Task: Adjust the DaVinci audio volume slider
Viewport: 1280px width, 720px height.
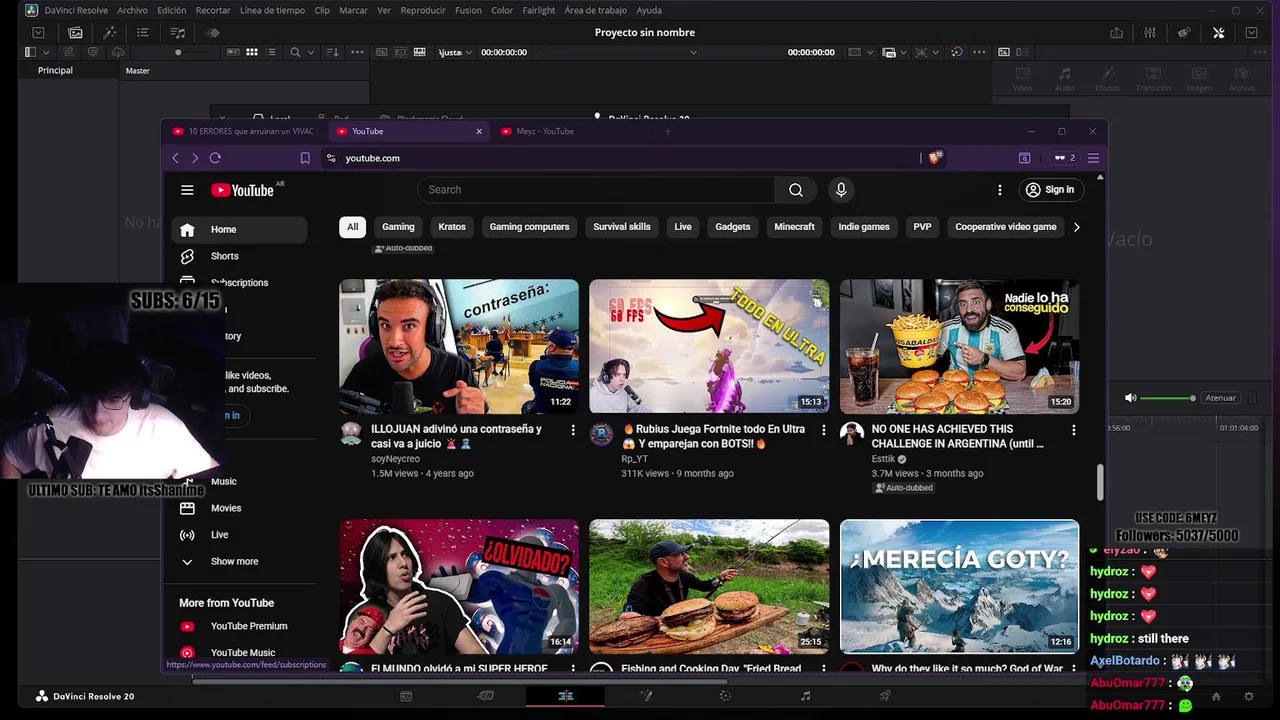Action: 1168,398
